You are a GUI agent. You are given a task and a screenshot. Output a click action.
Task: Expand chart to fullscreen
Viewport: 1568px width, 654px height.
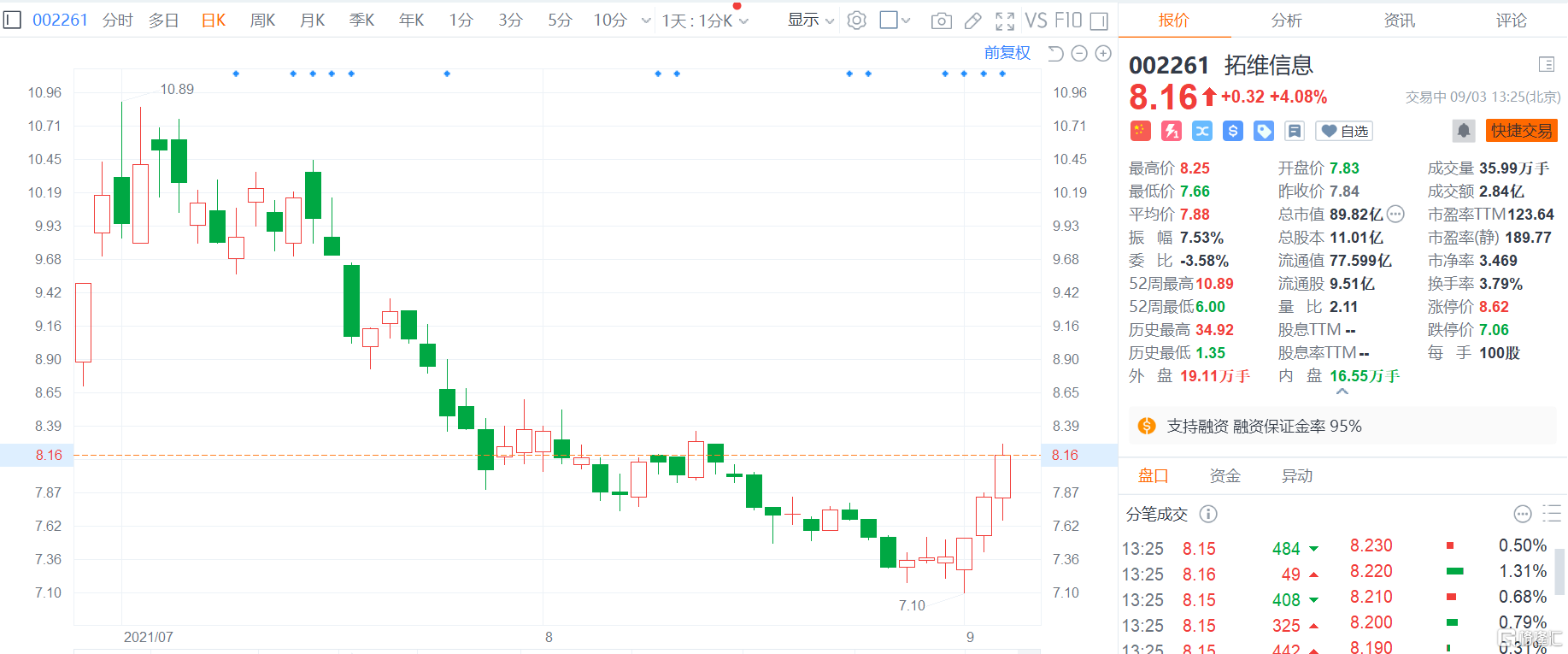point(1005,21)
